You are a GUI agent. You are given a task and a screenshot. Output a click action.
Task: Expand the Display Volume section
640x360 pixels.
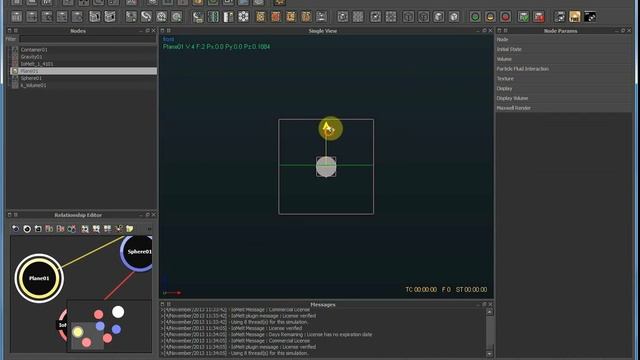pyautogui.click(x=564, y=98)
